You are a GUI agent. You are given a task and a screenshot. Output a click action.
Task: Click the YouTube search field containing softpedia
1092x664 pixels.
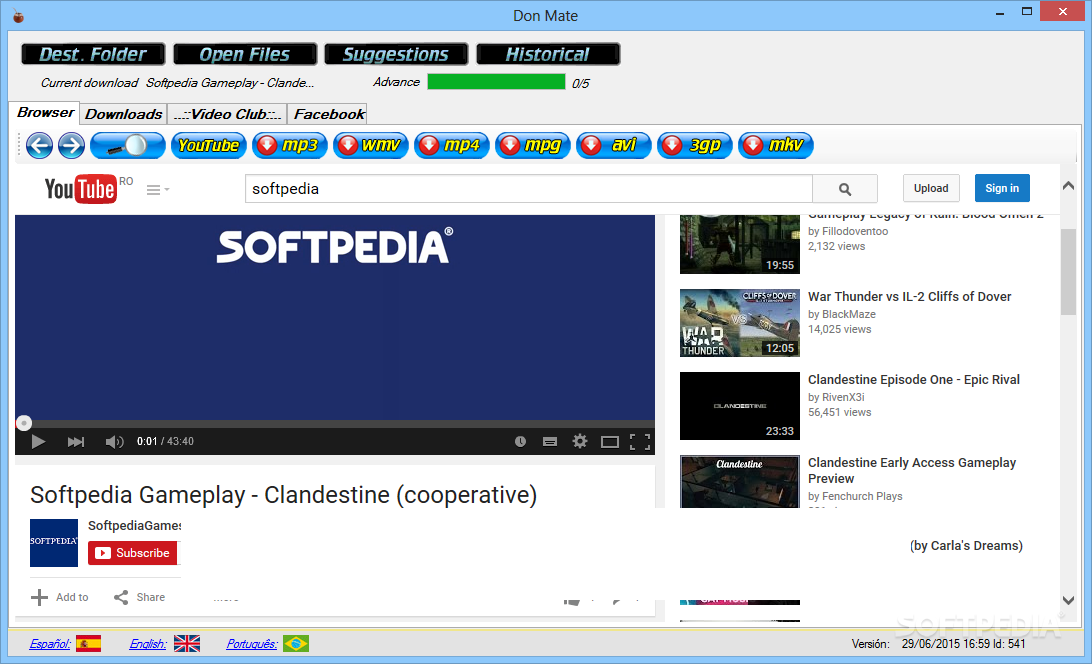point(529,189)
